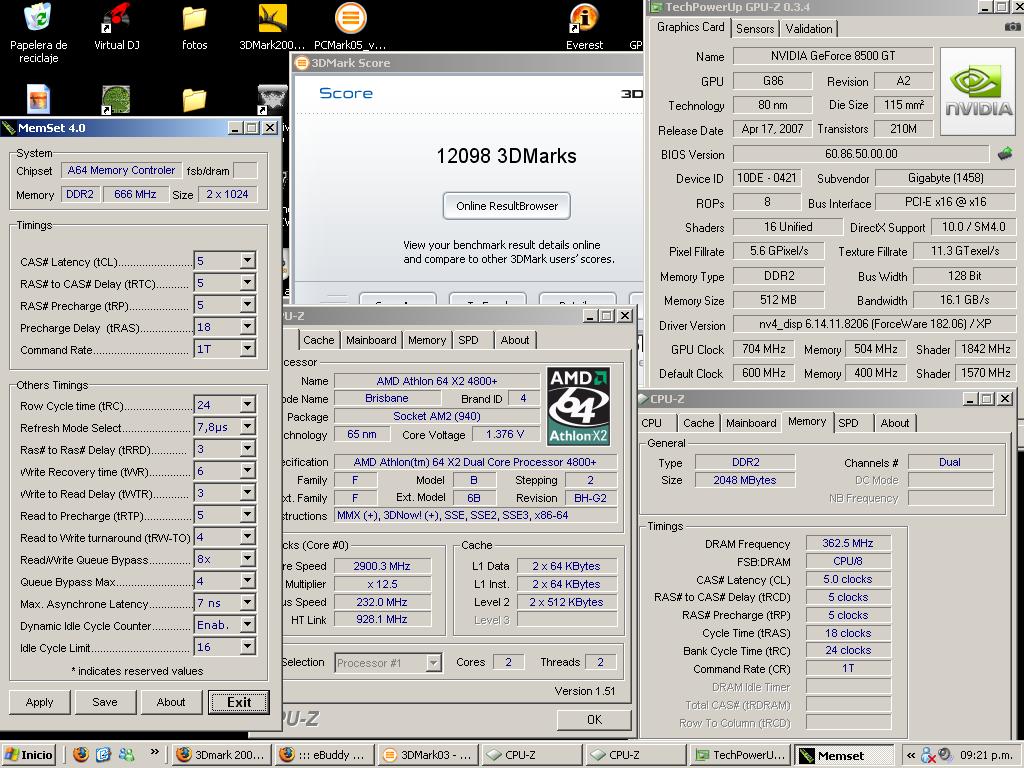Switch to Memset taskbar button

[844, 755]
